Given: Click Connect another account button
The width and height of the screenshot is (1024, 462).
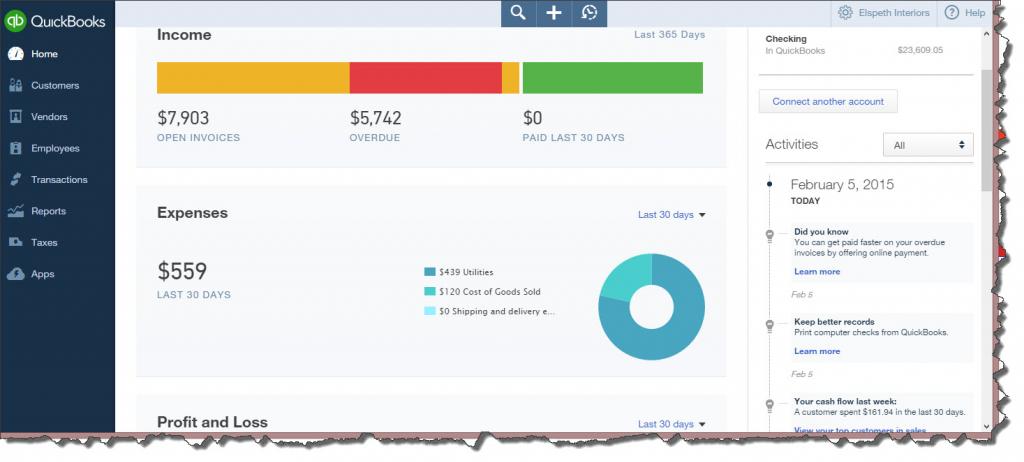Looking at the screenshot, I should 827,101.
